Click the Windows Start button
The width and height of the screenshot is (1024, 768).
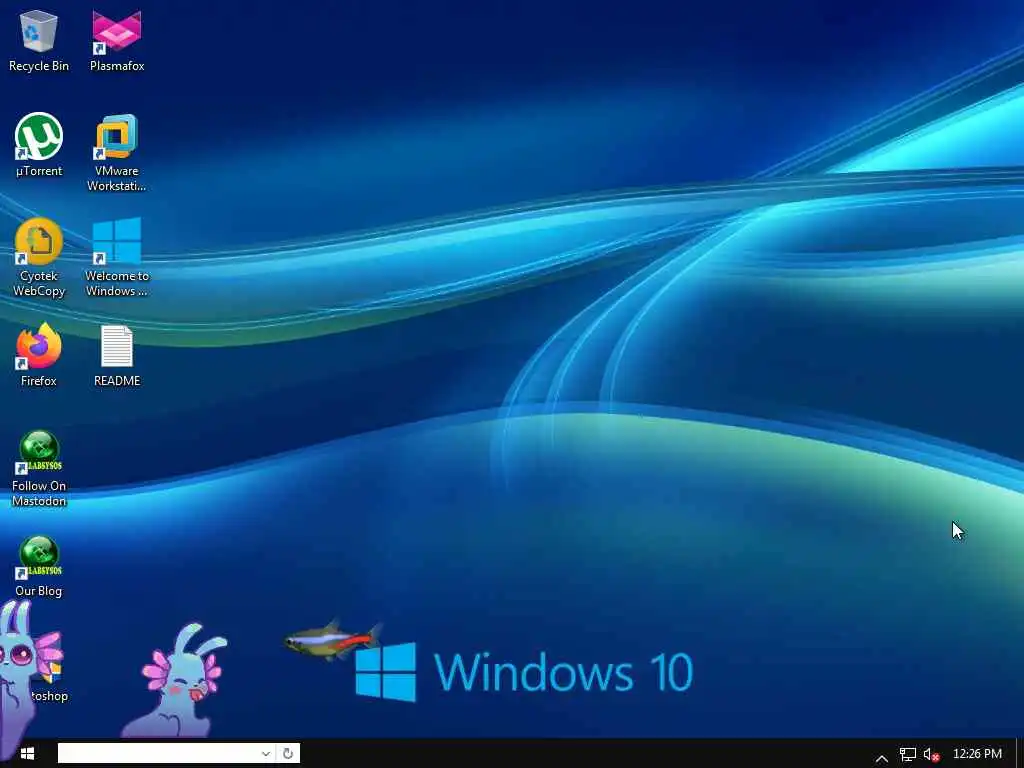pos(27,754)
